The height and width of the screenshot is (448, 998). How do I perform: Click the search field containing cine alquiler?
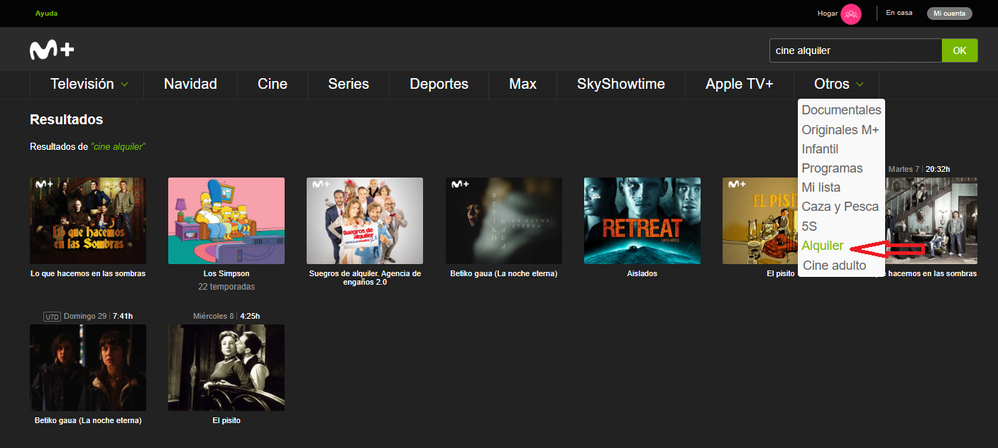[854, 50]
